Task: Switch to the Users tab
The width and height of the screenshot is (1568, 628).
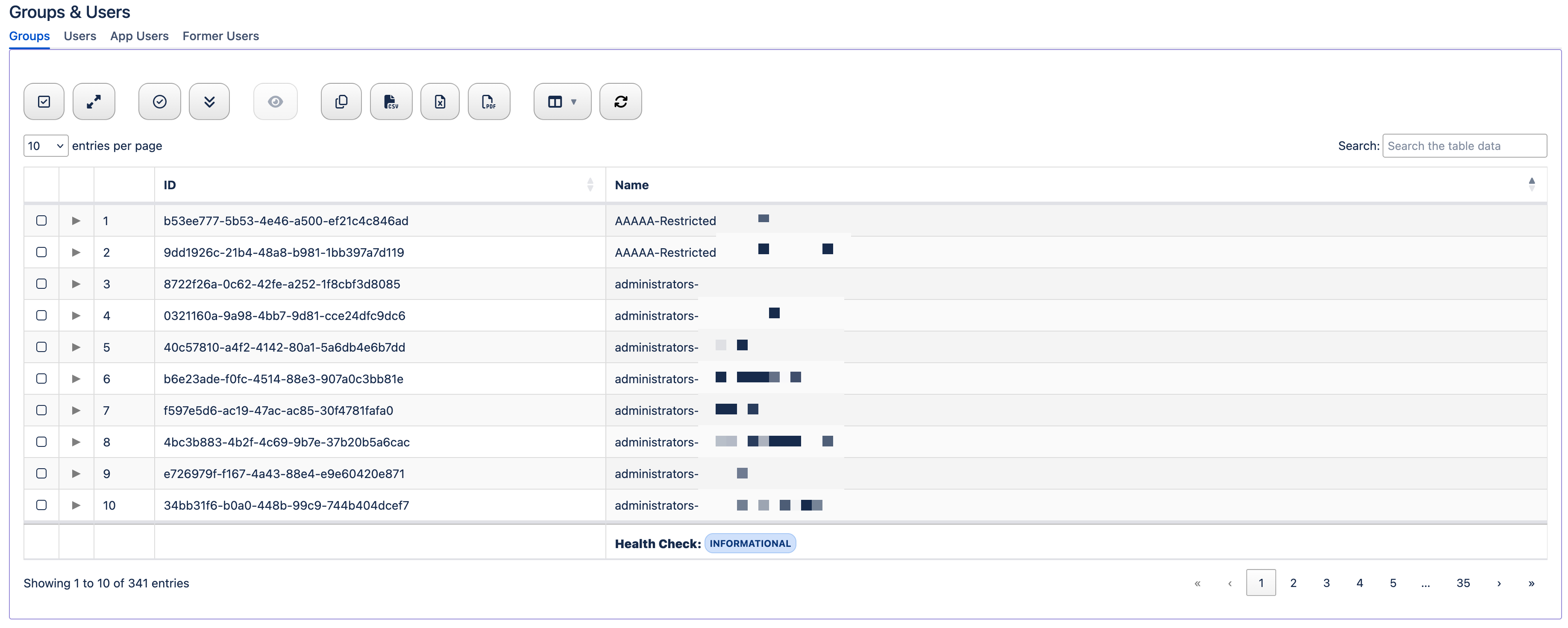Action: coord(80,36)
